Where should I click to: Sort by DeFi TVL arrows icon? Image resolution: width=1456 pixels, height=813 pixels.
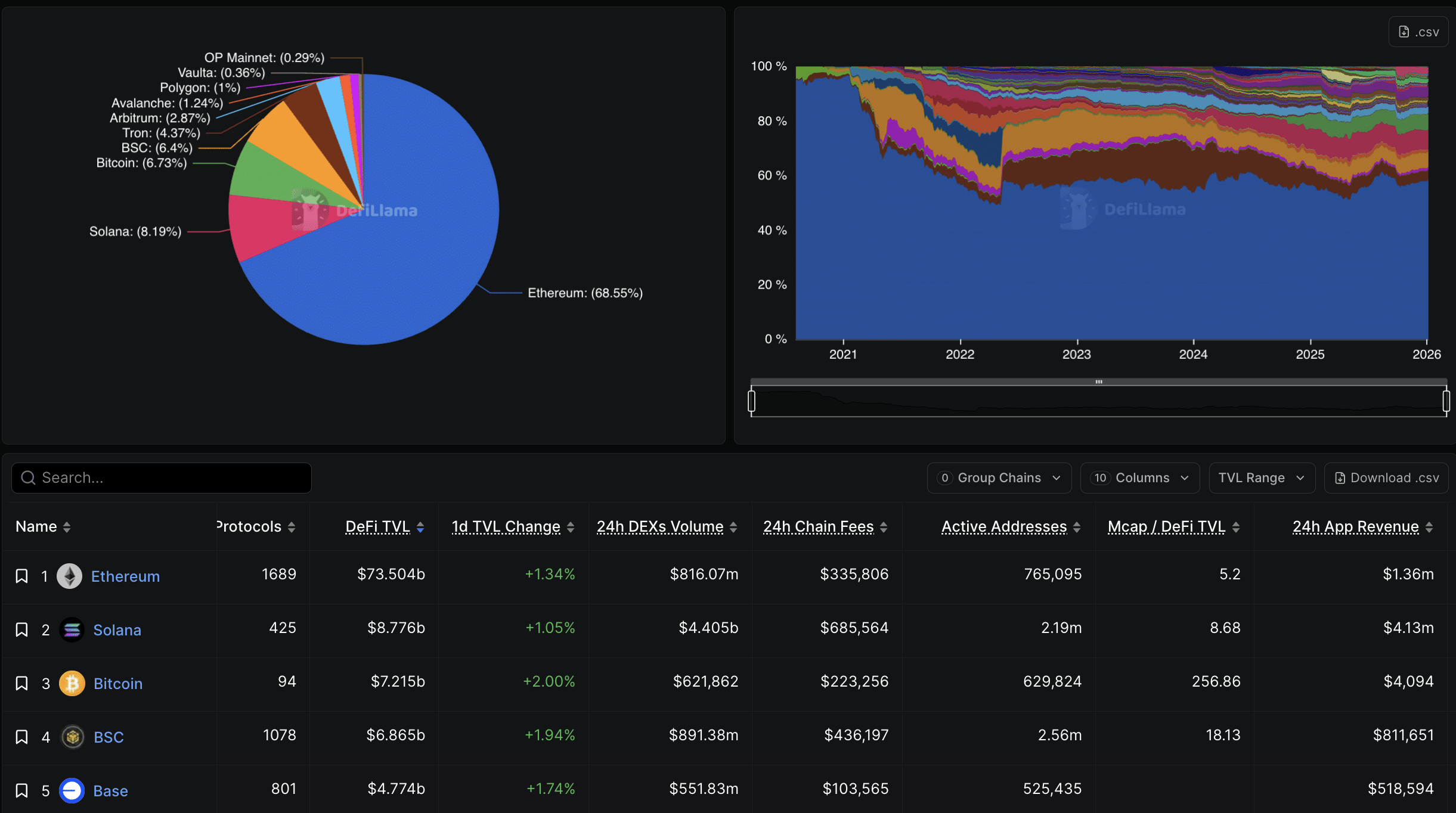420,527
